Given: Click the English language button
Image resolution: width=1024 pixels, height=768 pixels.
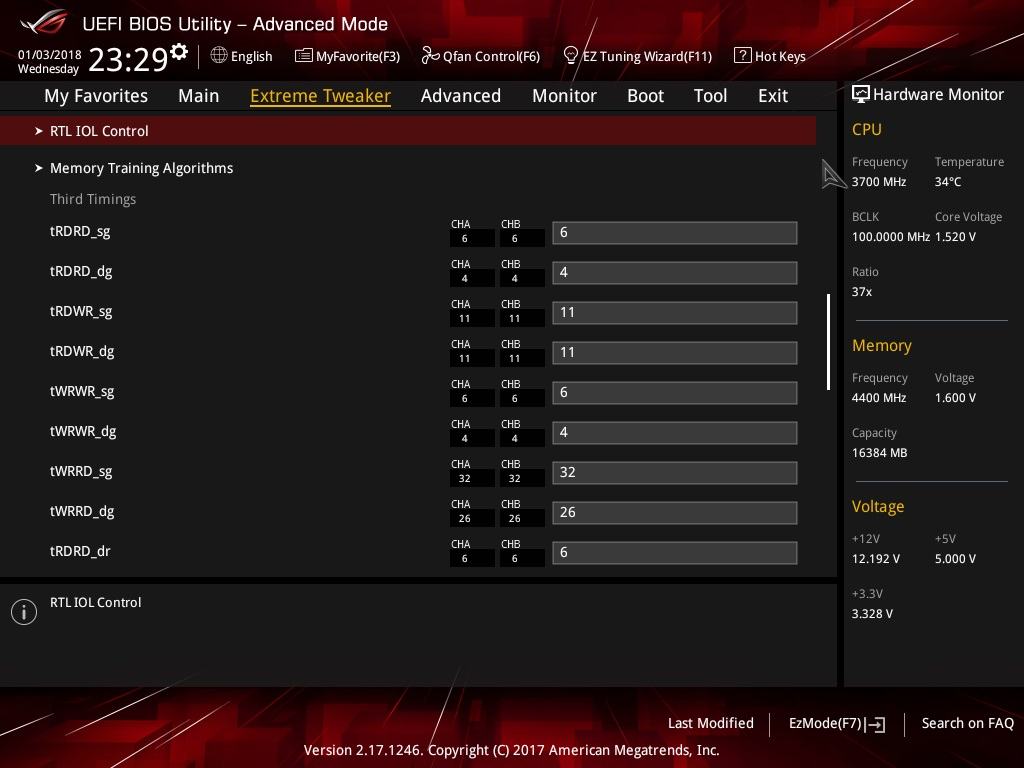Looking at the screenshot, I should tap(251, 56).
